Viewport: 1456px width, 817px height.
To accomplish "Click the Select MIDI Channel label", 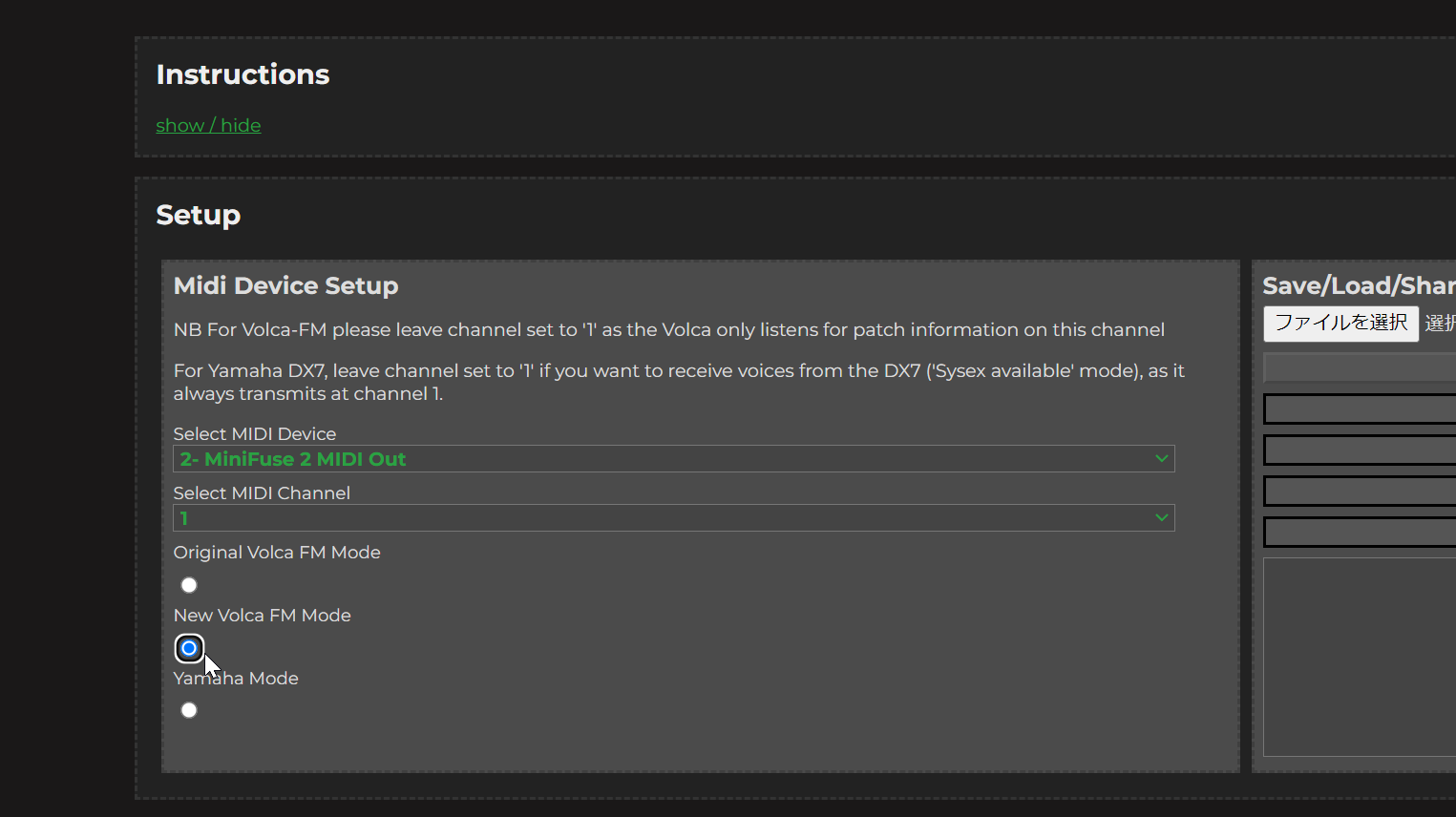I will [x=262, y=492].
